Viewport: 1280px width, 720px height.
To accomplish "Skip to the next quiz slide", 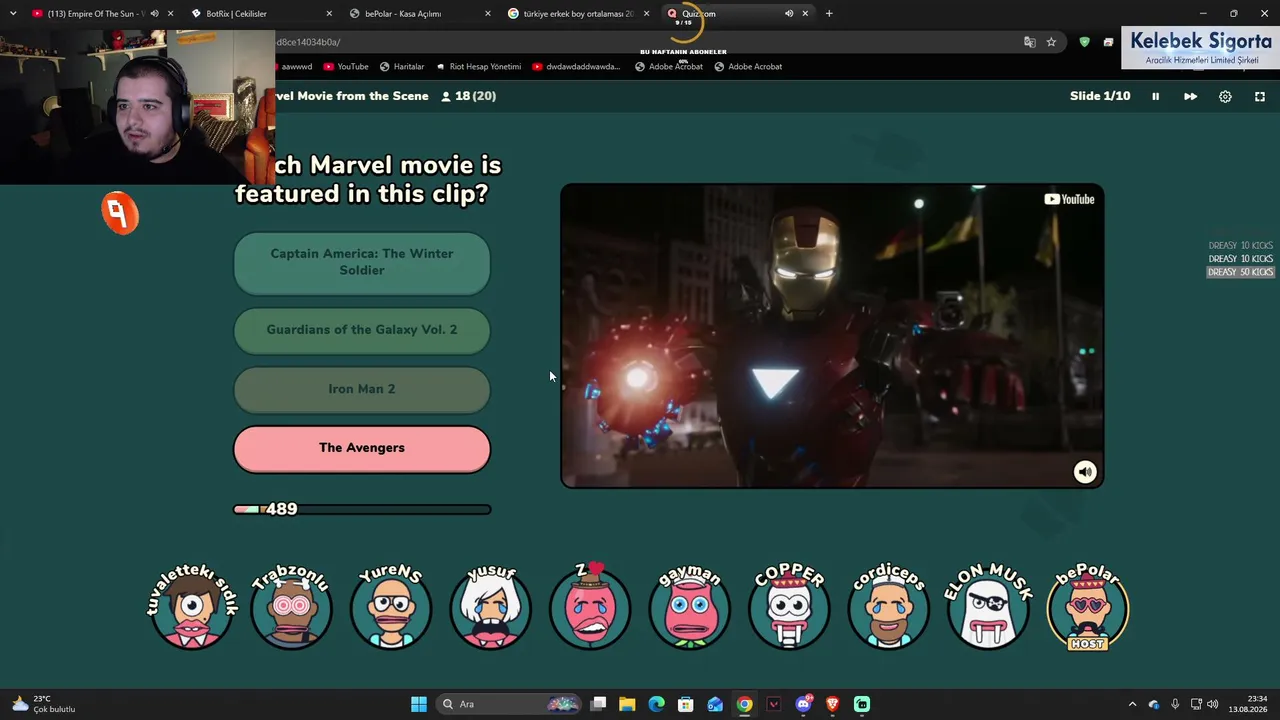I will (x=1190, y=96).
